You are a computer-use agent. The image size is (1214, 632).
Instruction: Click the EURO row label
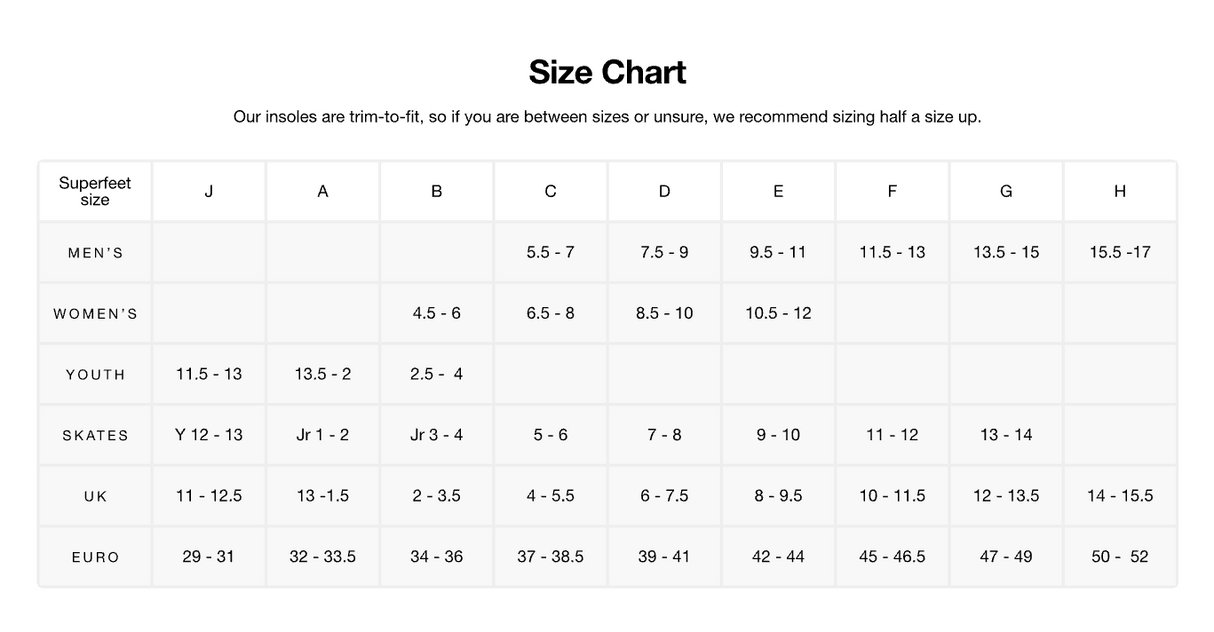point(95,557)
